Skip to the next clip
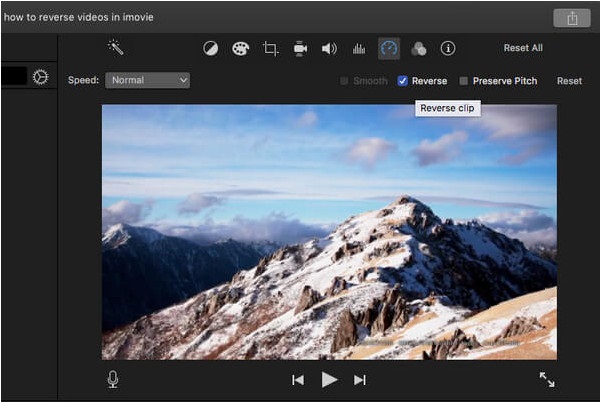This screenshot has height=402, width=600. point(360,380)
